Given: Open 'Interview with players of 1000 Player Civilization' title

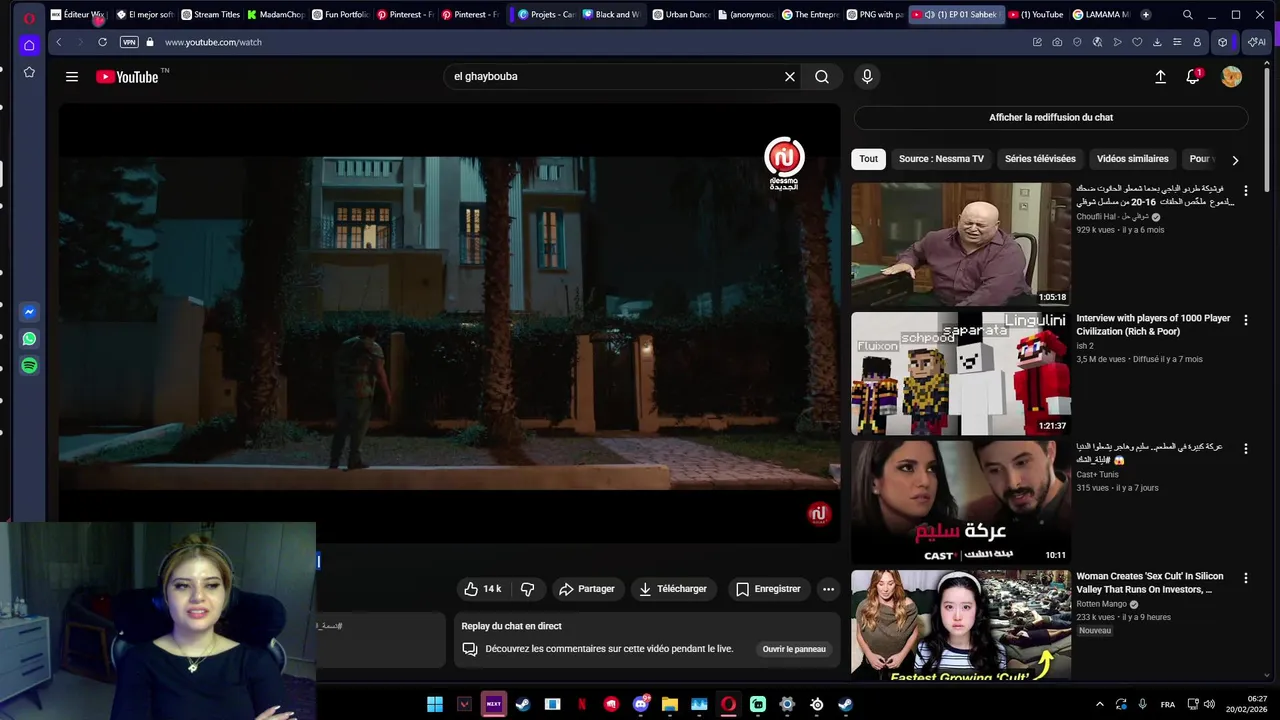Looking at the screenshot, I should pyautogui.click(x=1153, y=325).
